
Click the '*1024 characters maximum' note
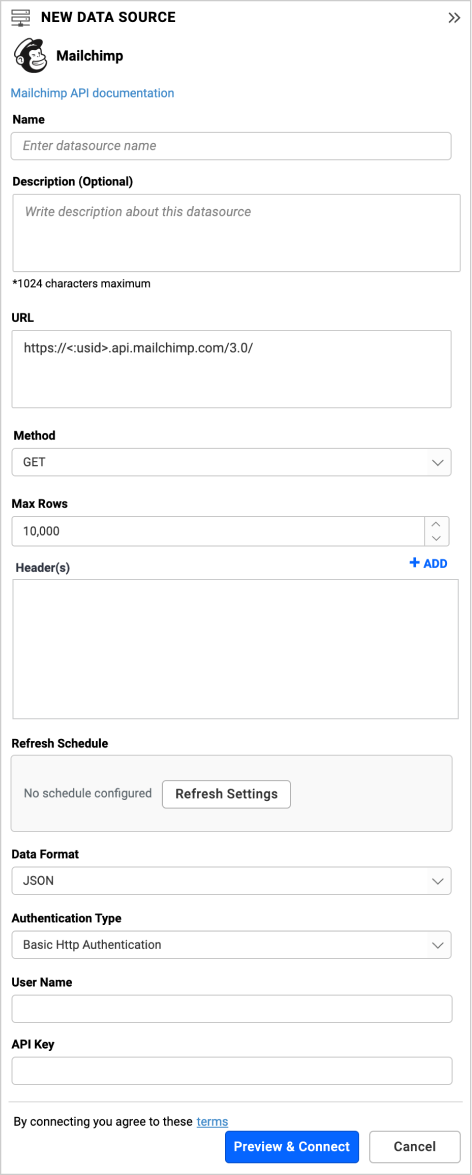click(82, 284)
